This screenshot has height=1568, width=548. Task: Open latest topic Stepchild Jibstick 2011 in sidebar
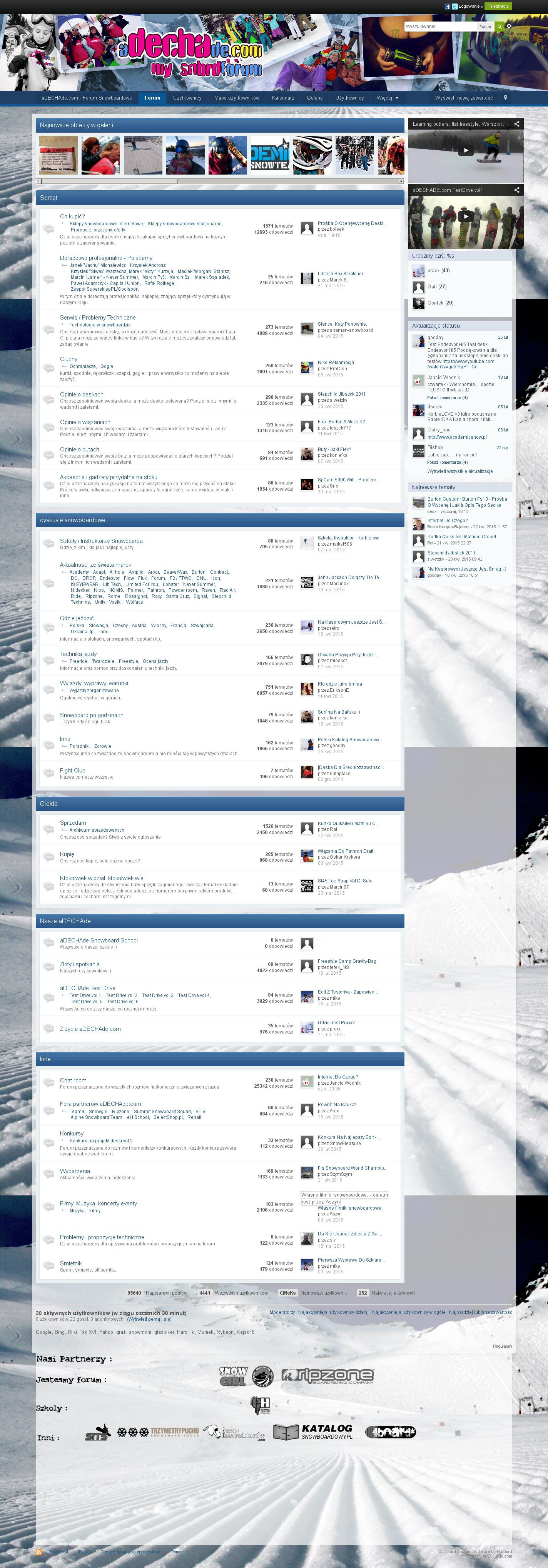[x=451, y=553]
